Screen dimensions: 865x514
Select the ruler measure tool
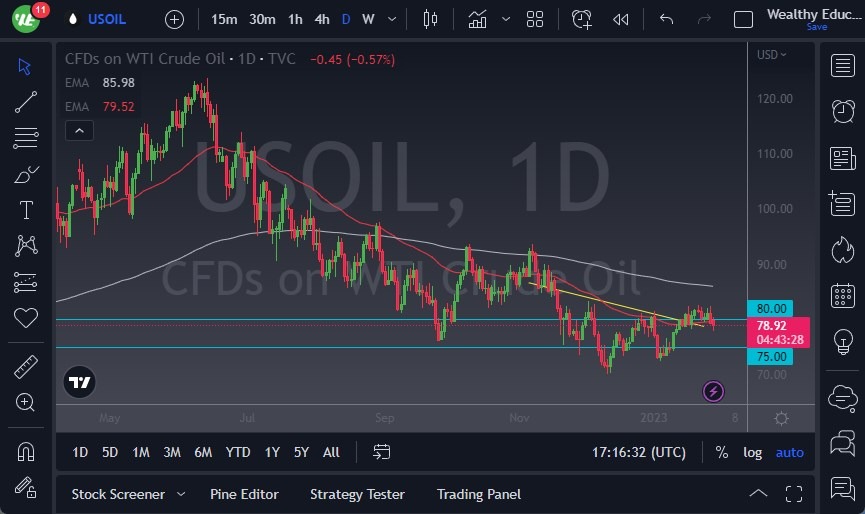(26, 368)
